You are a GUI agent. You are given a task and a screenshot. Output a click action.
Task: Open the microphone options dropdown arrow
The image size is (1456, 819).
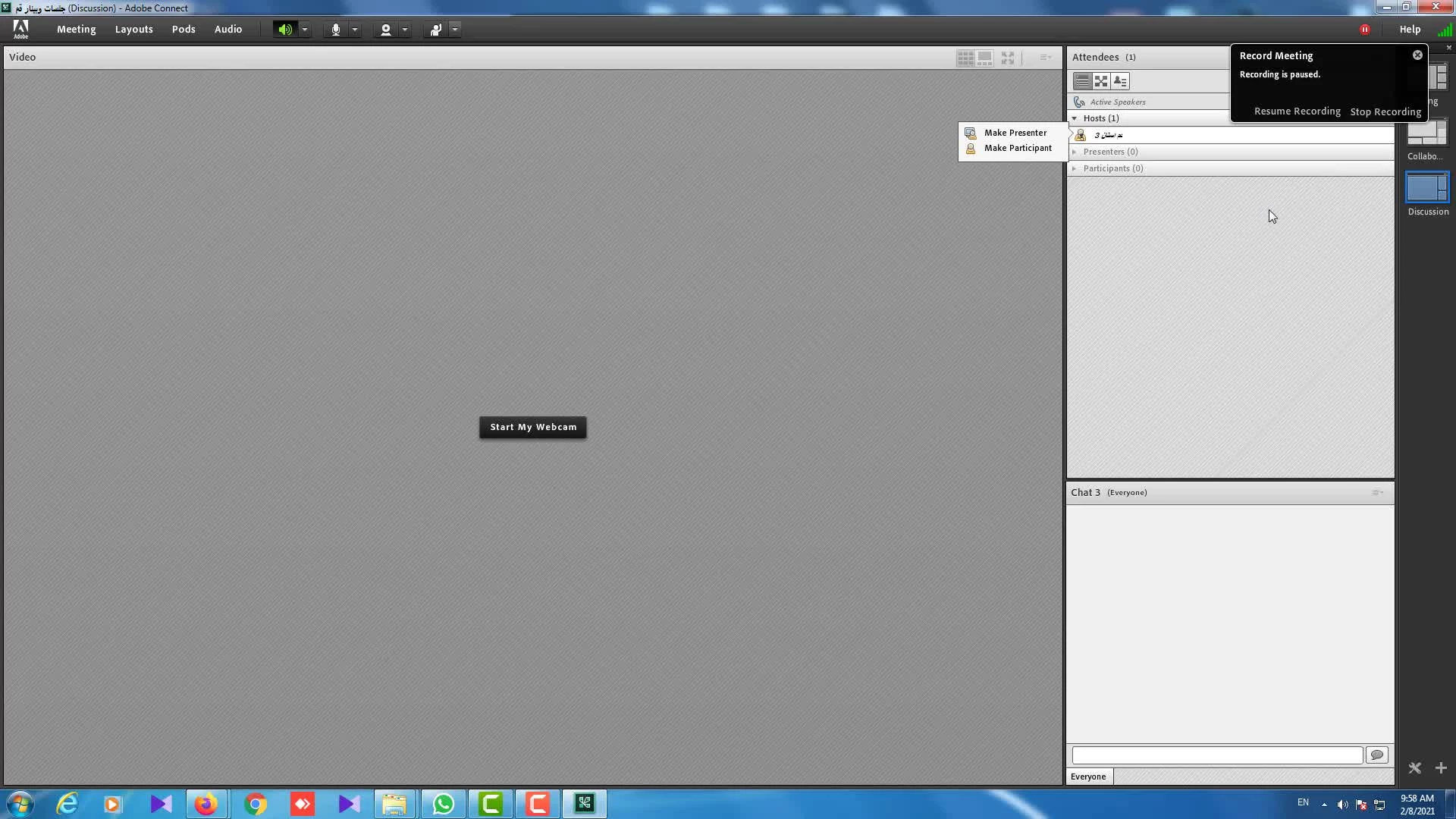pyautogui.click(x=355, y=30)
